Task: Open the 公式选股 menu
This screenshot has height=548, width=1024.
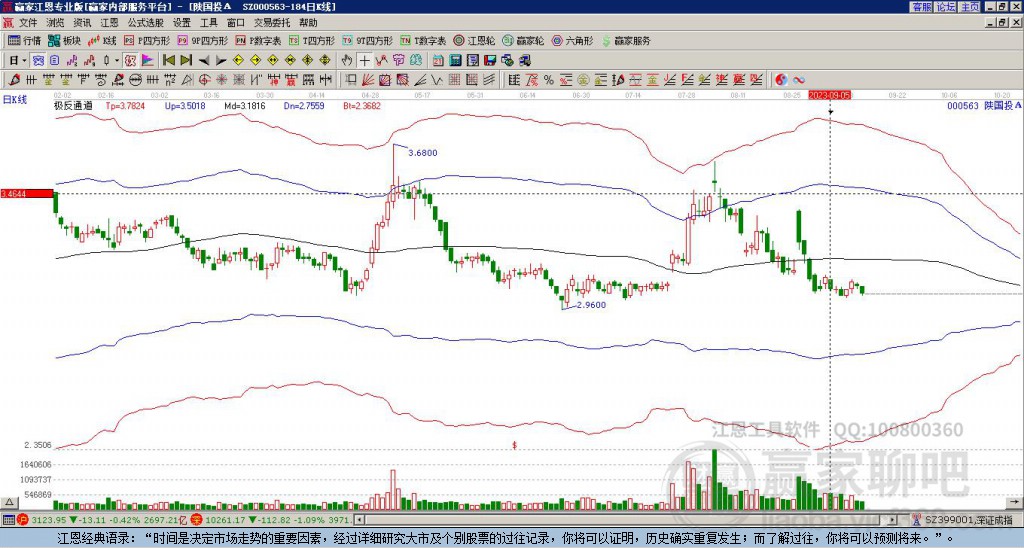Action: coord(146,23)
